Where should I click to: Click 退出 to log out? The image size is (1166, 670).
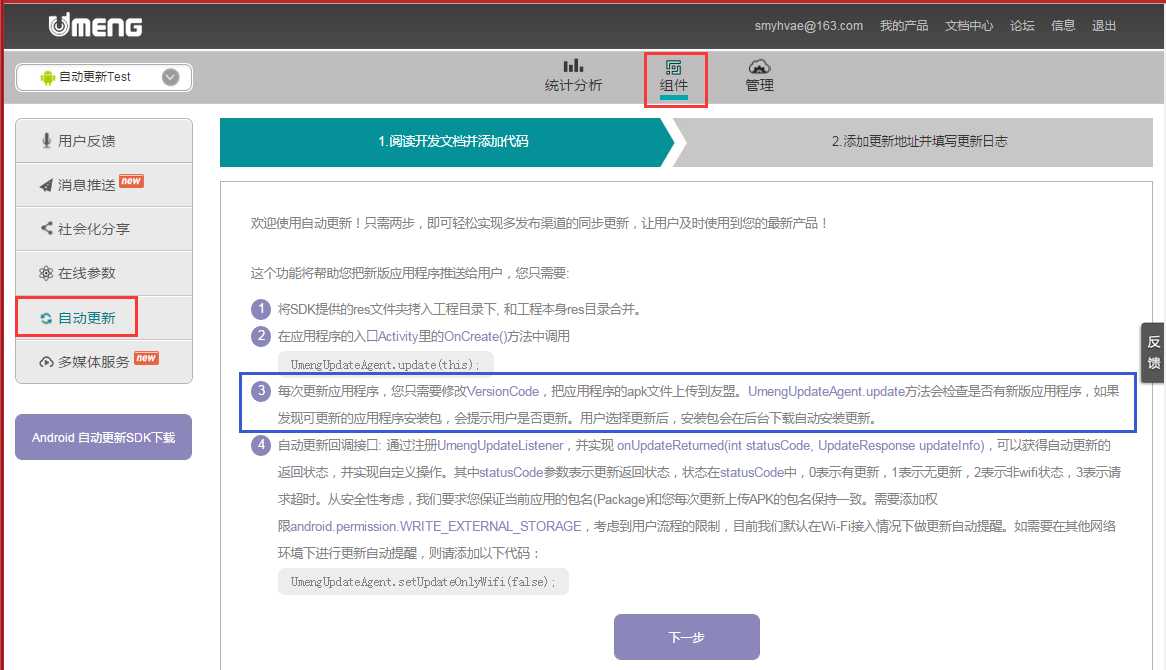coord(1104,26)
